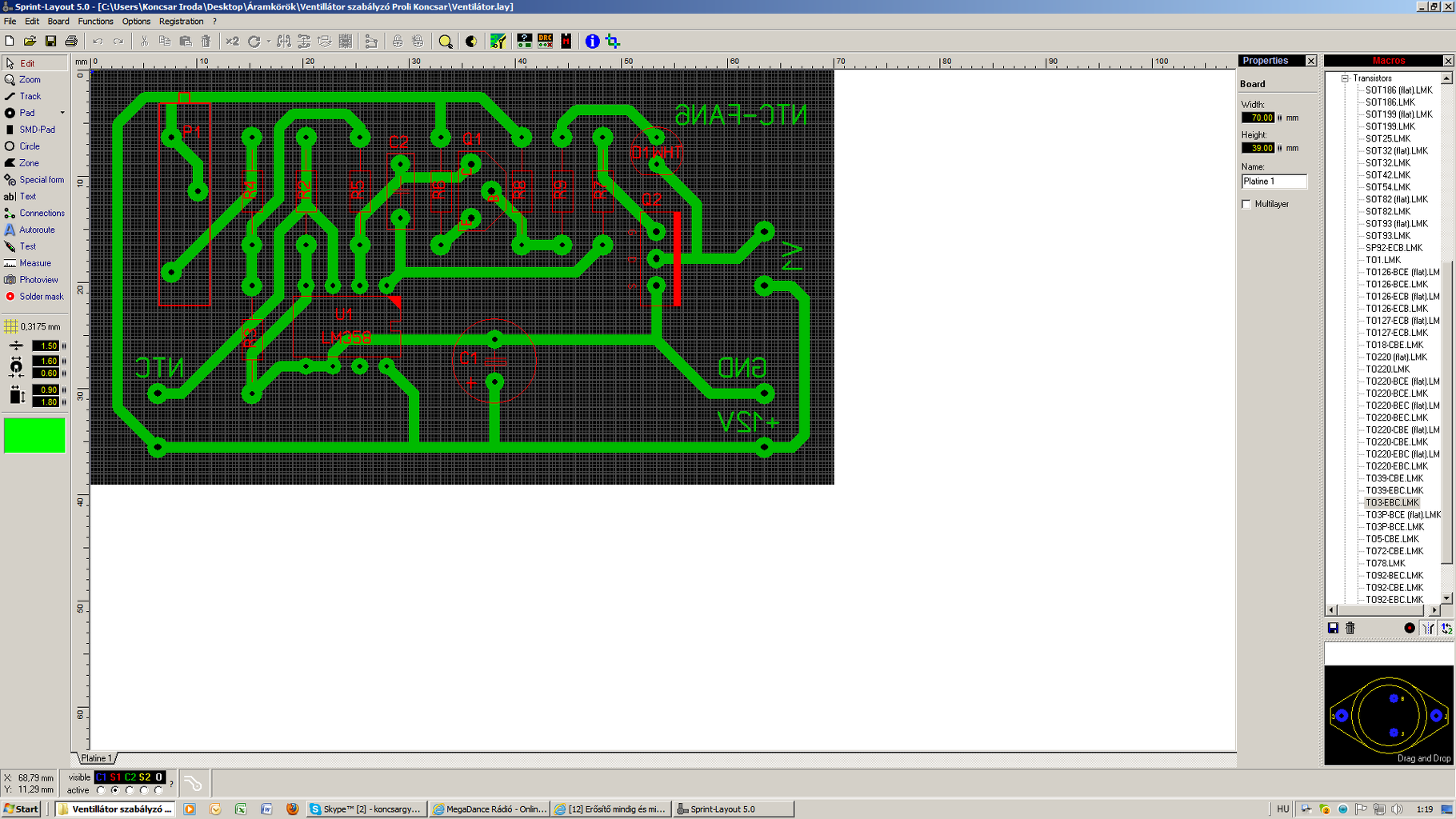The height and width of the screenshot is (819, 1456).
Task: Toggle the Solder mask tool
Action: (x=34, y=297)
